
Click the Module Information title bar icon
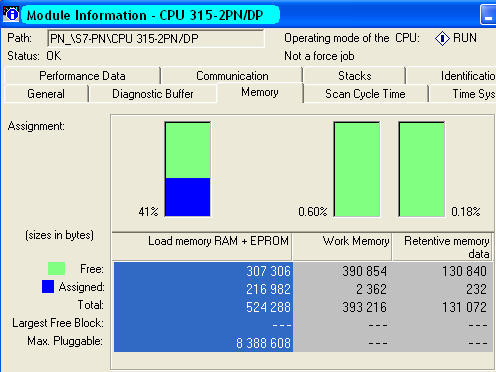[x=11, y=14]
